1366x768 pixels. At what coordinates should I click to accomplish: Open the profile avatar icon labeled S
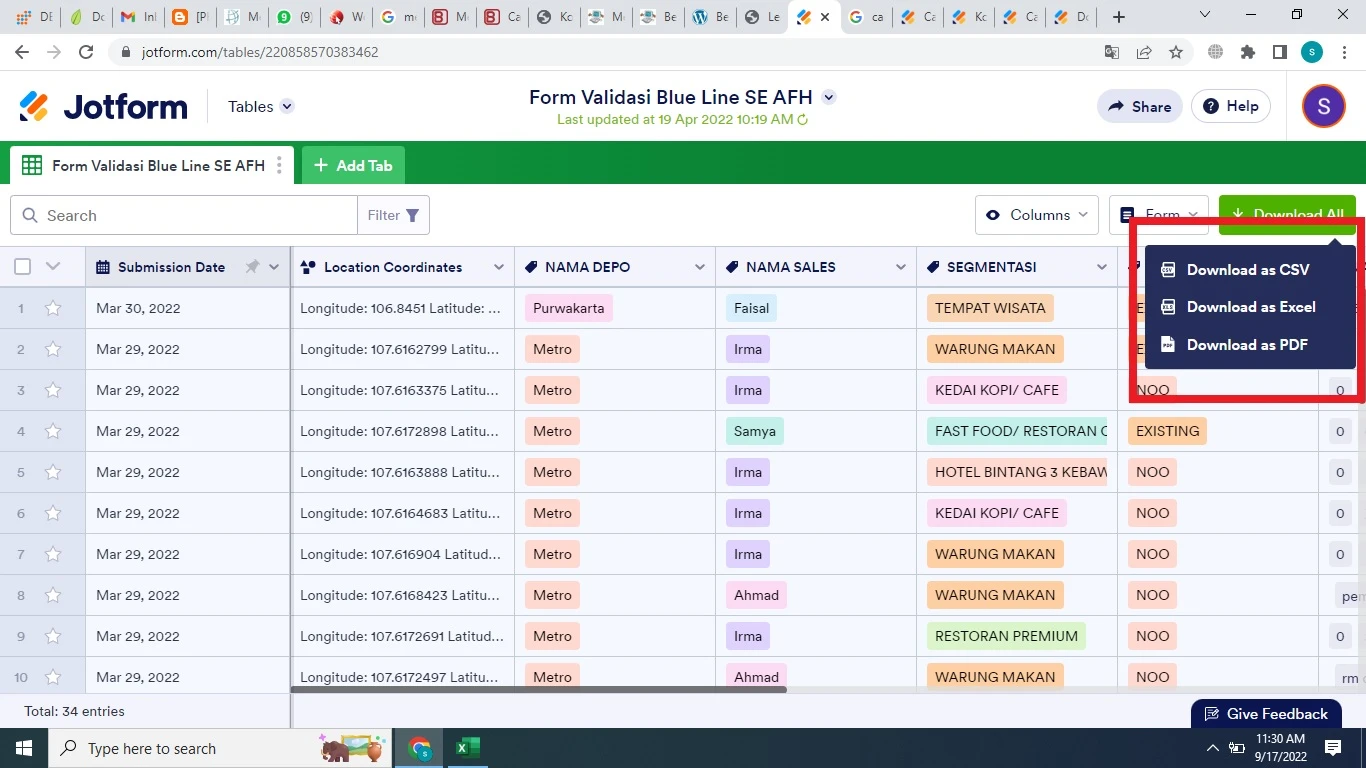(x=1322, y=106)
